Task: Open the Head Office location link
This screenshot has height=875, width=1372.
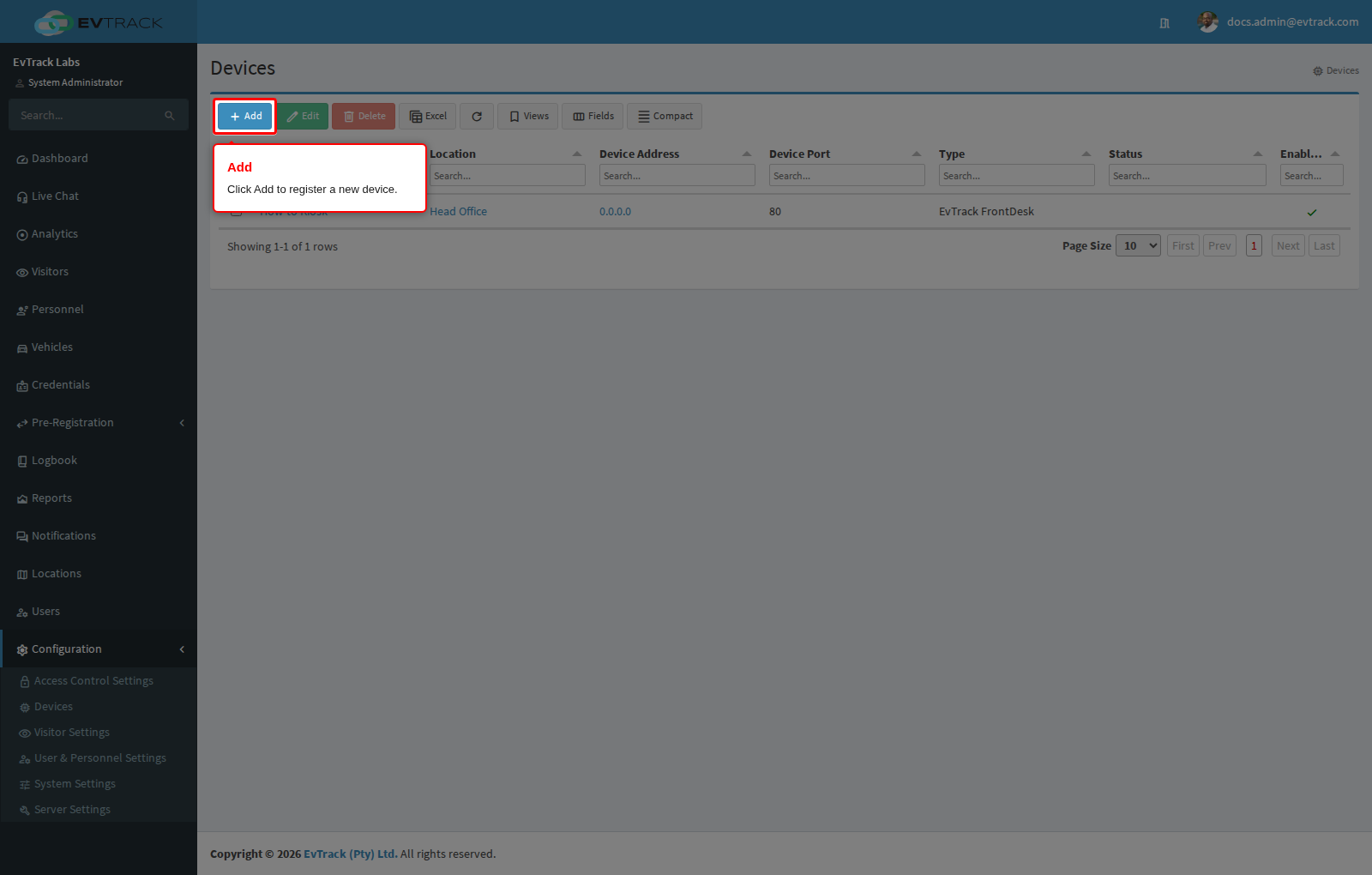Action: [x=458, y=212]
